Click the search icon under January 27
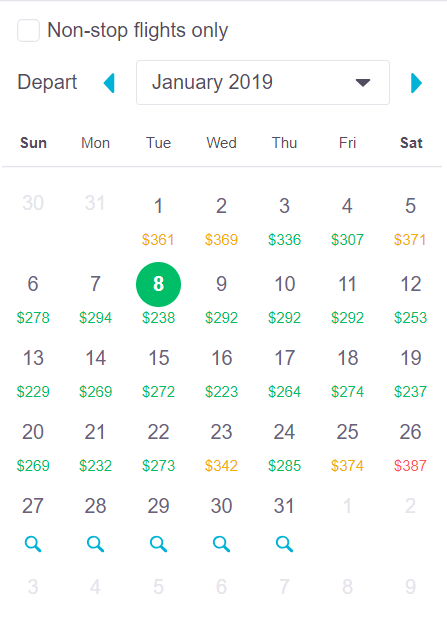Screen dimensions: 447x629 (x=33, y=544)
